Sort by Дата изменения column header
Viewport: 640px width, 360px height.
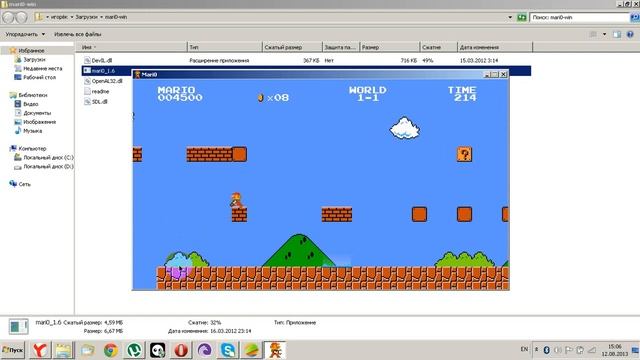click(495, 47)
